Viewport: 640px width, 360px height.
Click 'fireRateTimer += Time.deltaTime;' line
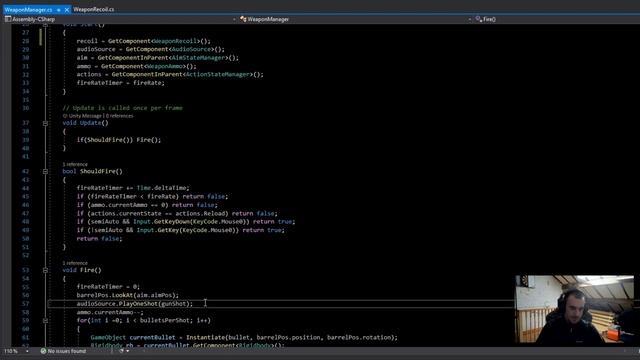pyautogui.click(x=133, y=188)
